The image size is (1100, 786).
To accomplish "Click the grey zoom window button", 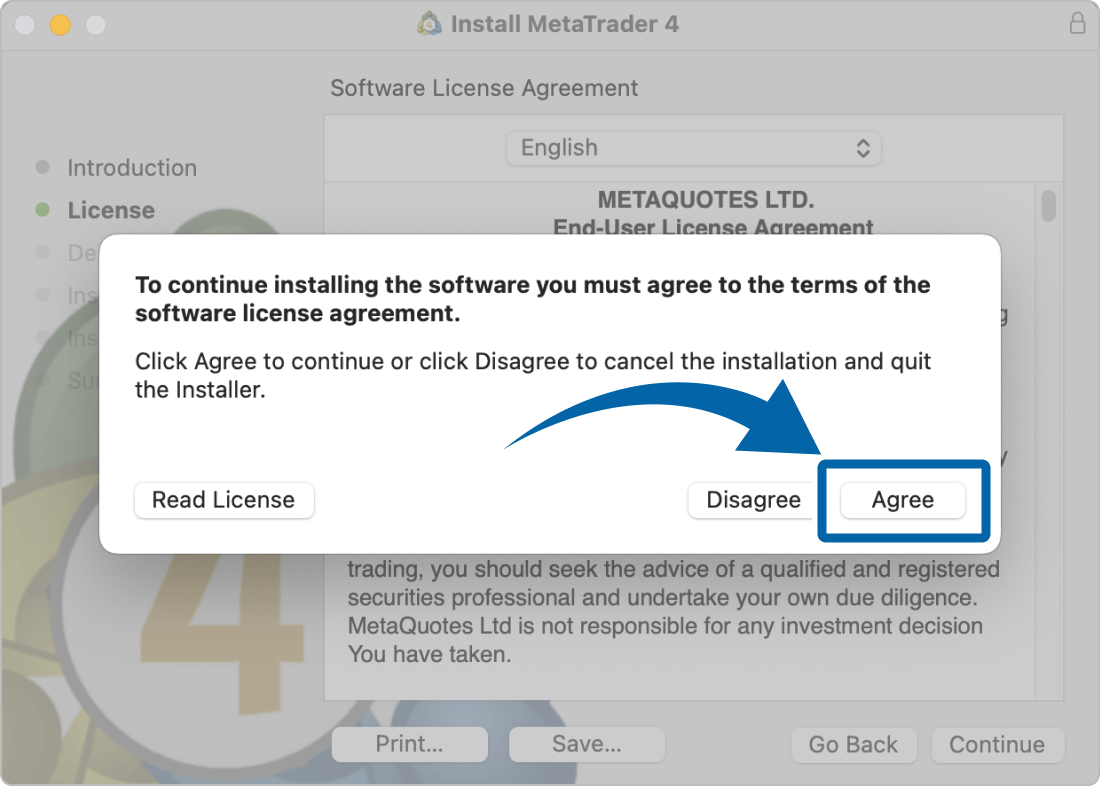I will [95, 25].
